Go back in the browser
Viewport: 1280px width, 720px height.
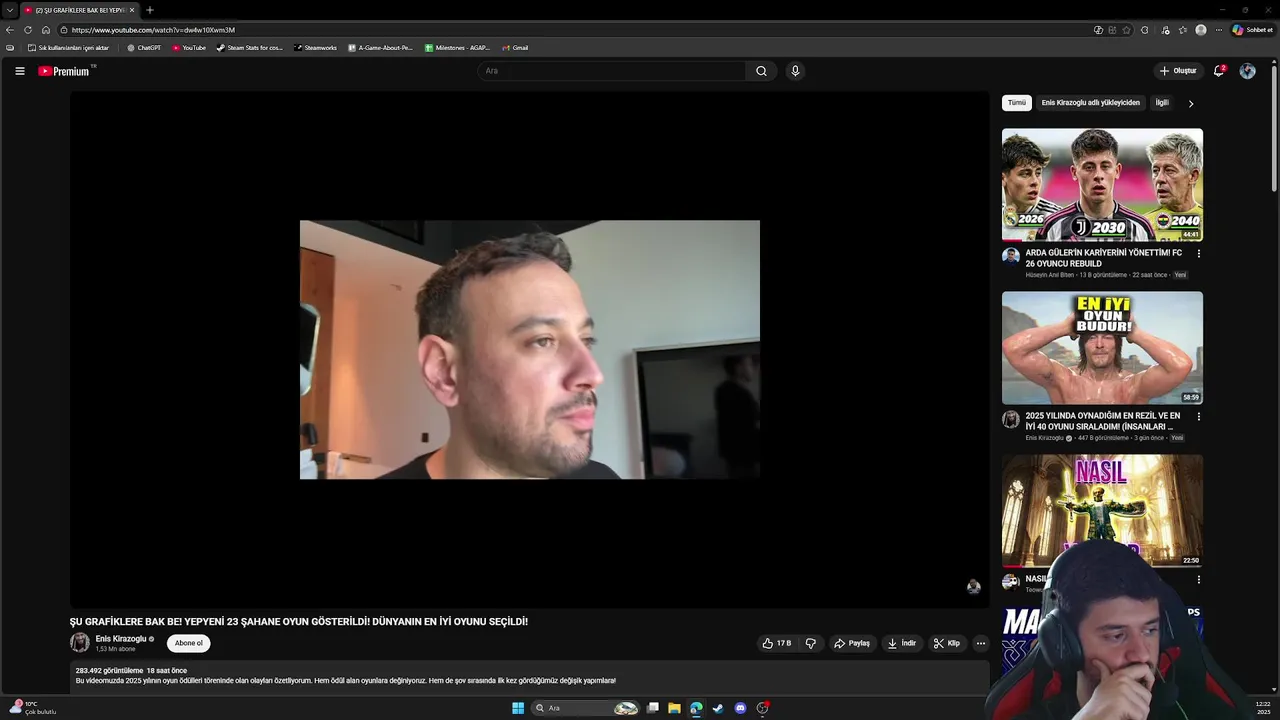(x=10, y=30)
